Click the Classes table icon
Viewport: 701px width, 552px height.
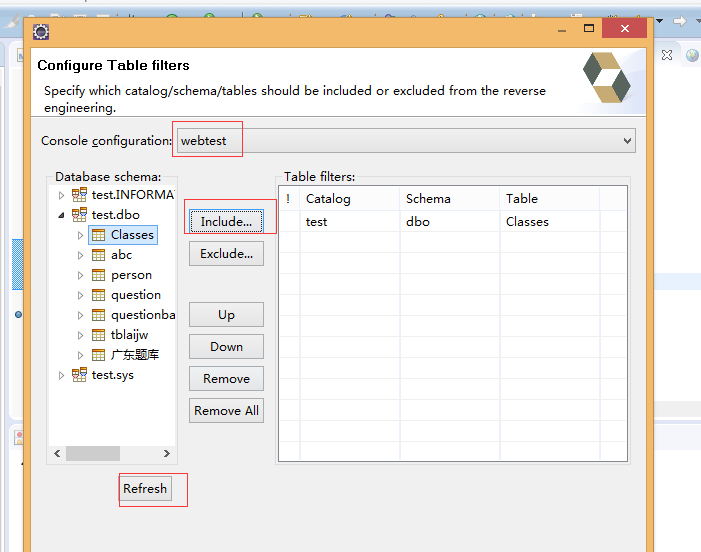point(98,235)
